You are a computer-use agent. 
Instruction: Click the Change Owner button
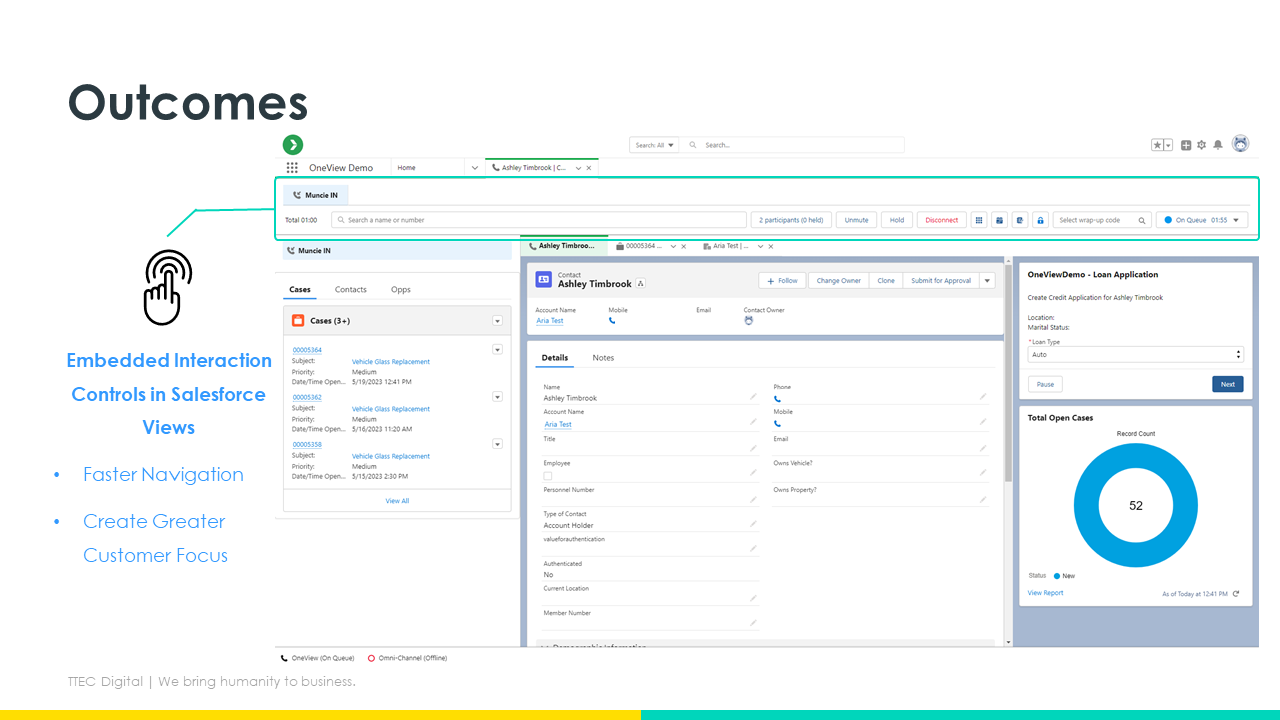[x=838, y=281]
